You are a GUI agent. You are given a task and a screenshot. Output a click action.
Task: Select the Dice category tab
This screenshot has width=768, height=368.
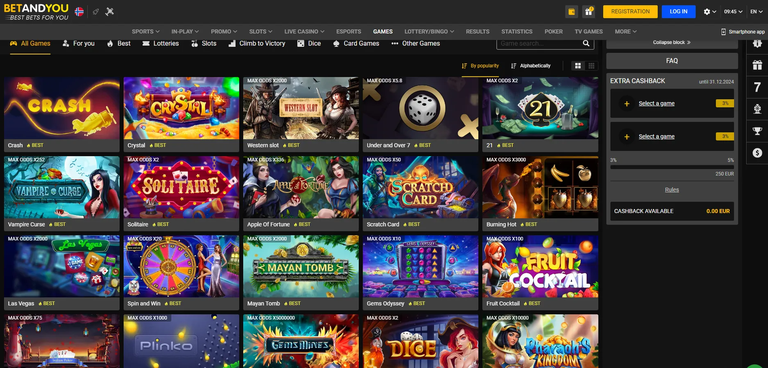(x=309, y=44)
